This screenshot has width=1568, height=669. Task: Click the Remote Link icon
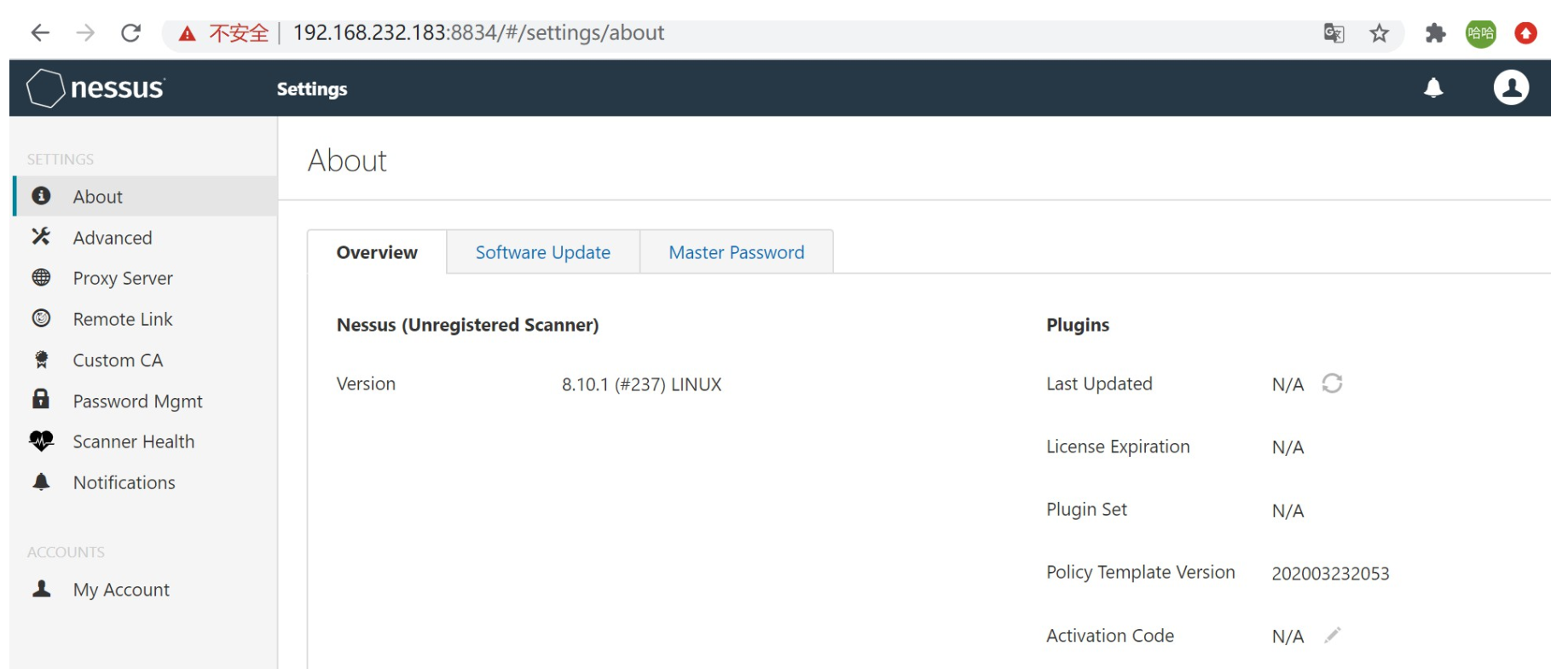tap(41, 318)
